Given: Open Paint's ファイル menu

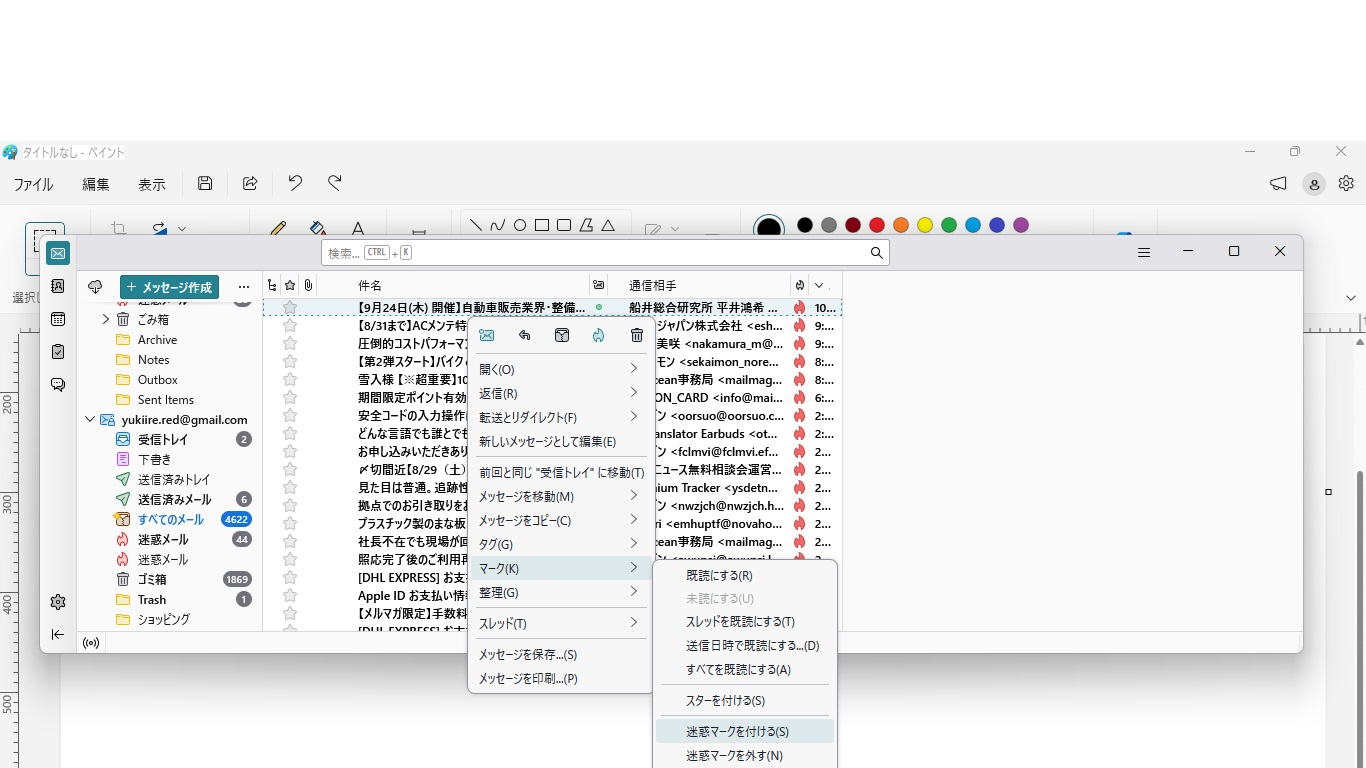Looking at the screenshot, I should 33,184.
